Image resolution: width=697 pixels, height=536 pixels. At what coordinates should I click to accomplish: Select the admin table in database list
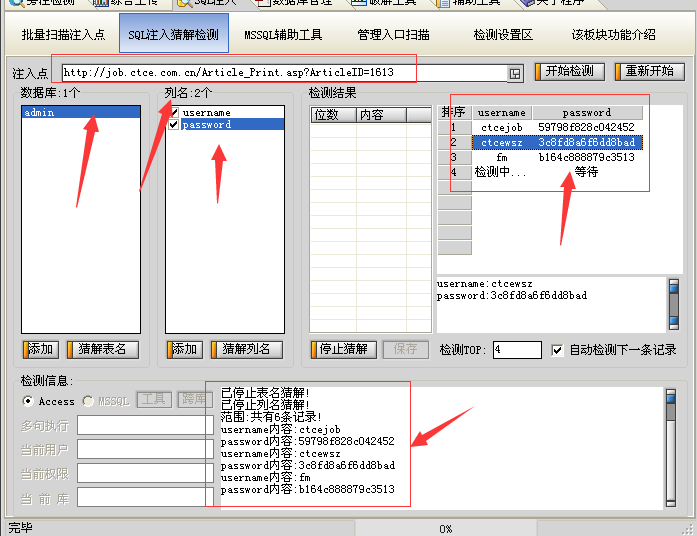tap(81, 112)
